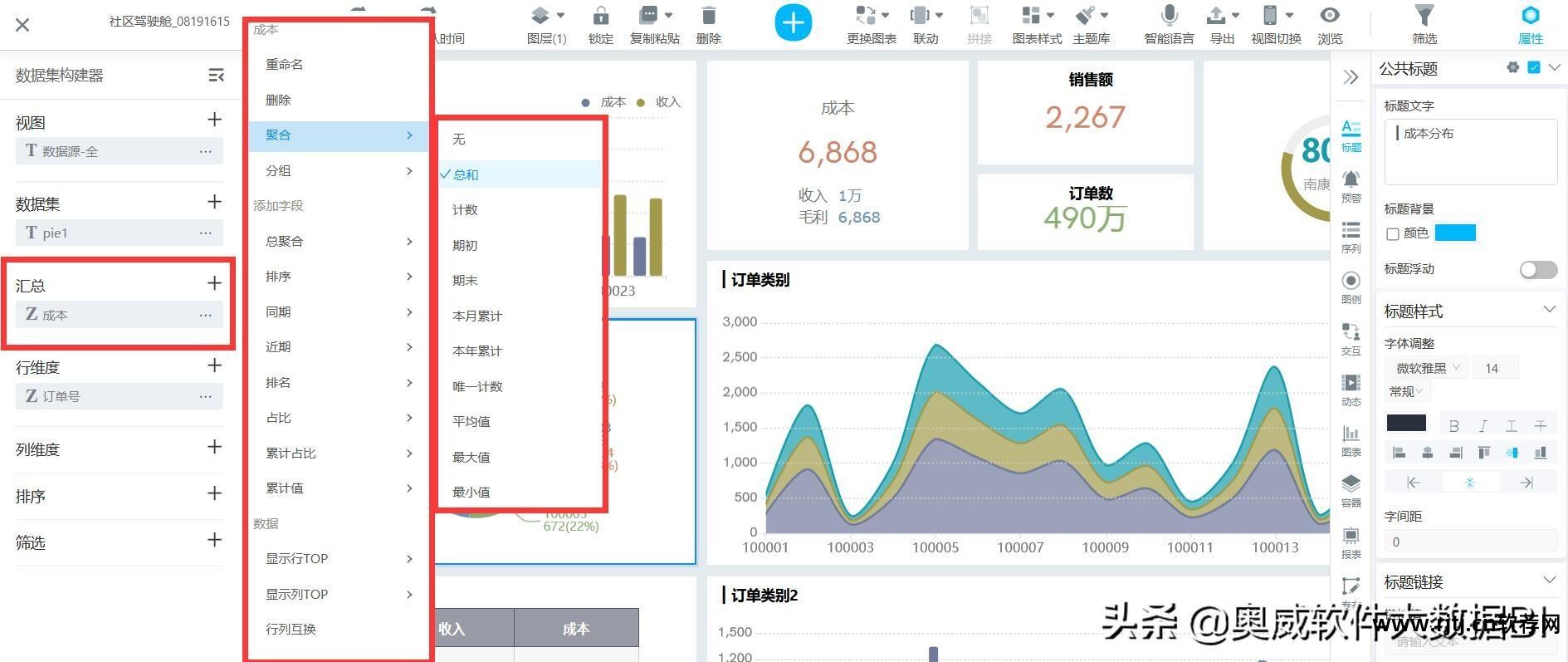This screenshot has height=662, width=1568.
Task: Add a 汇总 field with plus
Action: [214, 284]
